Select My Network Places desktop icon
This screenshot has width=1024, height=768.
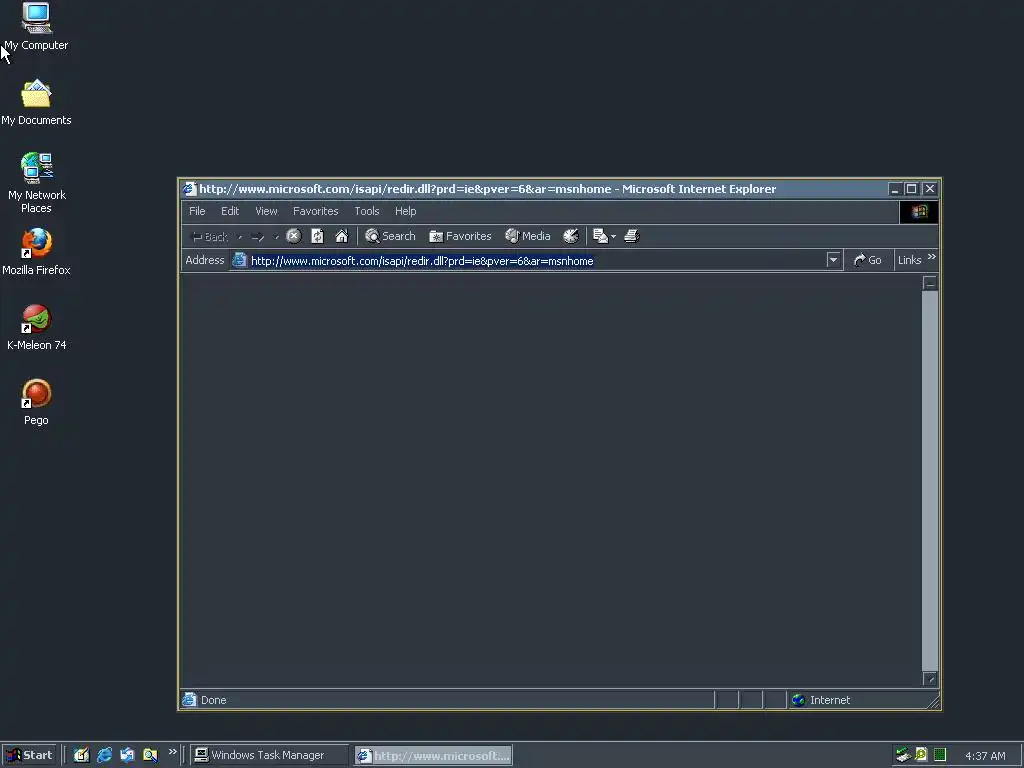point(37,183)
